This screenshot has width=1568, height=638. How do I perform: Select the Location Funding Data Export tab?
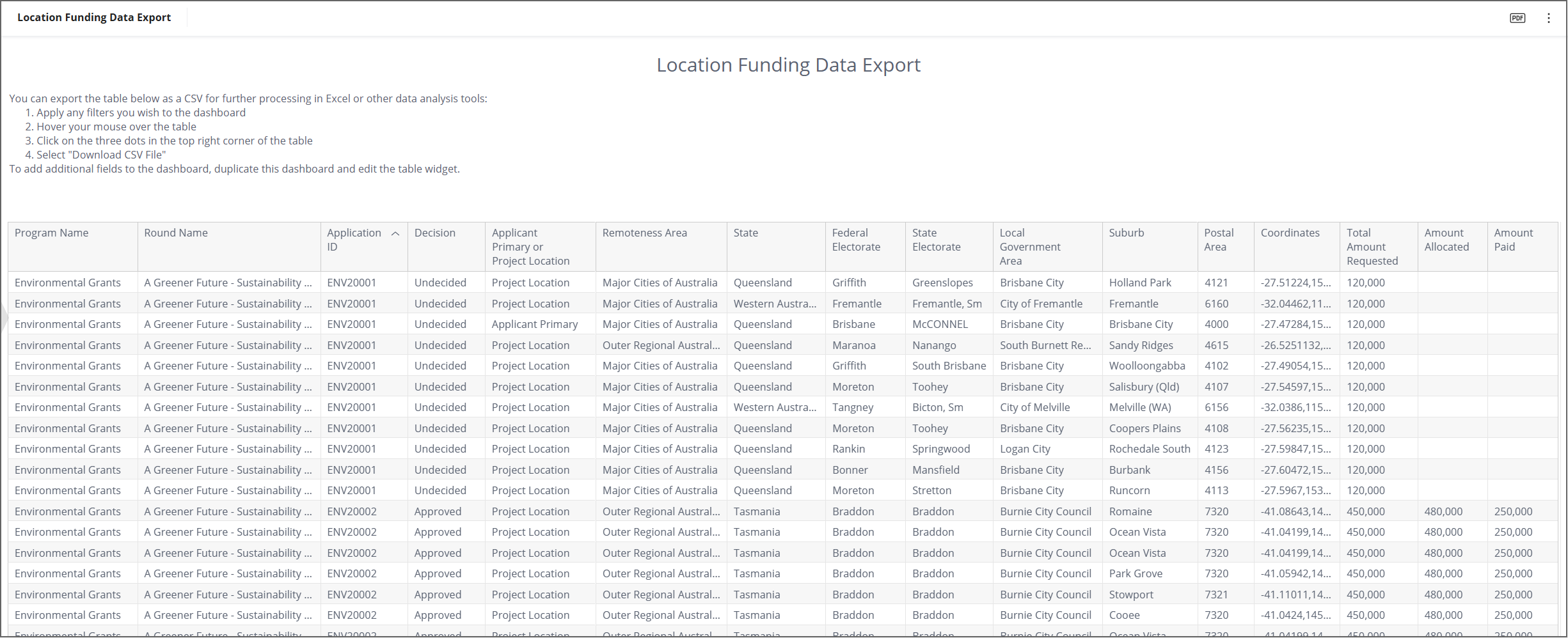[x=94, y=17]
